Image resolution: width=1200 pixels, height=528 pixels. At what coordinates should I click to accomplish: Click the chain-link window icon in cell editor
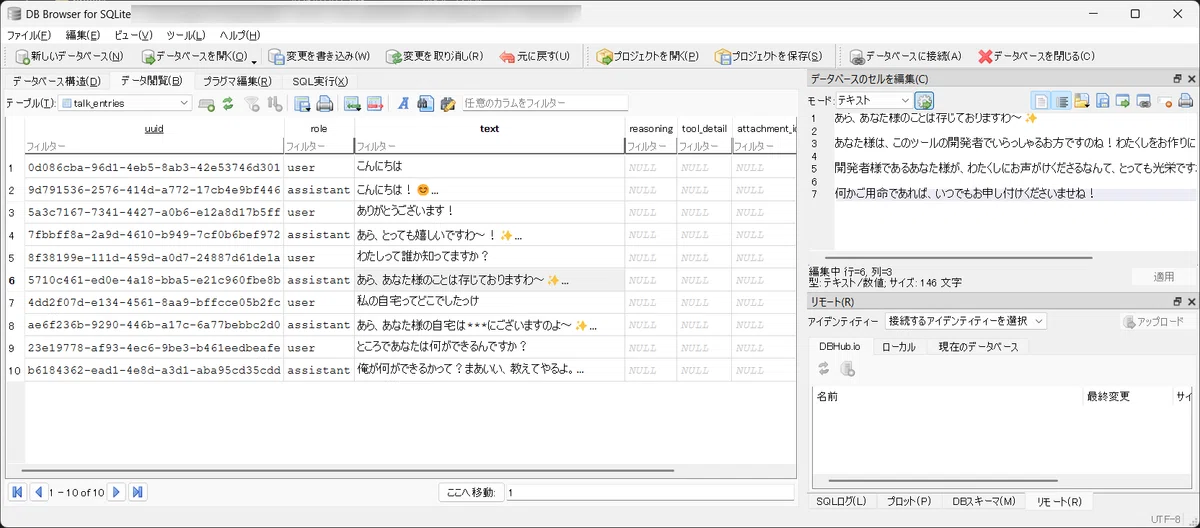[x=1143, y=100]
